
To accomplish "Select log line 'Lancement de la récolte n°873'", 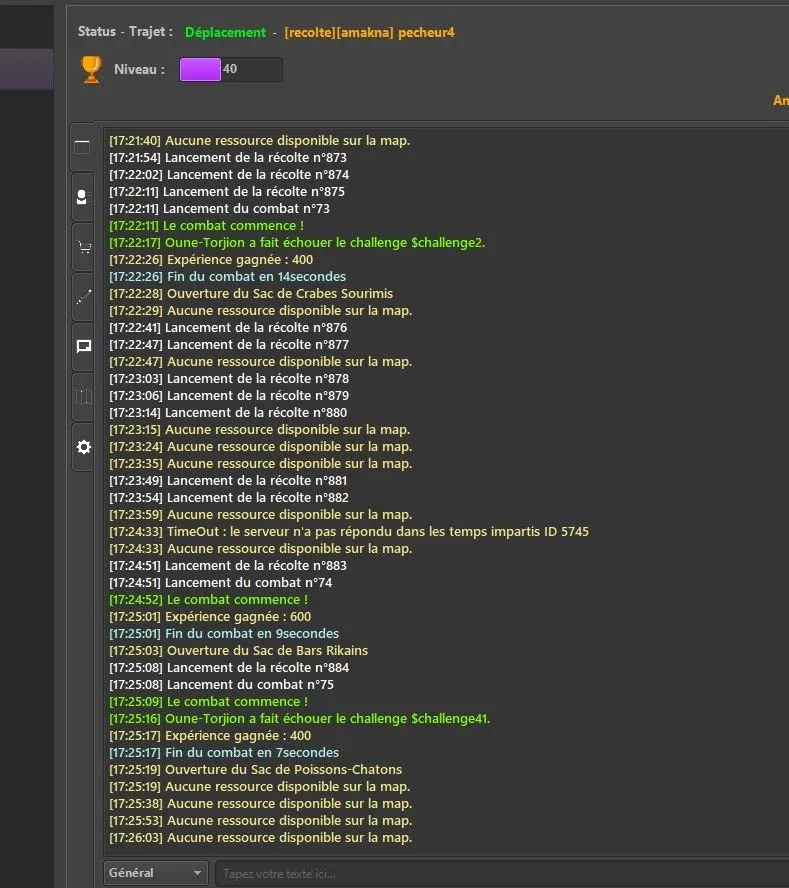I will click(228, 157).
